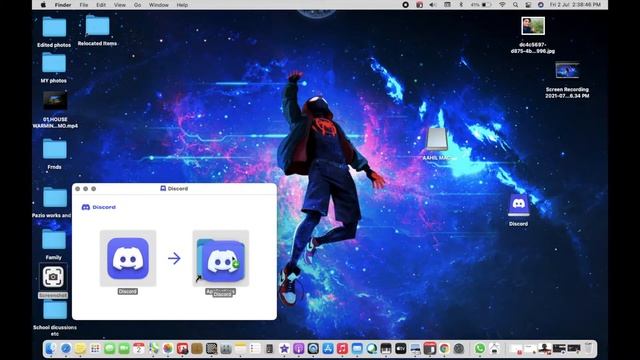This screenshot has height=360, width=640.
Task: Open Photos from the Dock
Action: (168, 349)
